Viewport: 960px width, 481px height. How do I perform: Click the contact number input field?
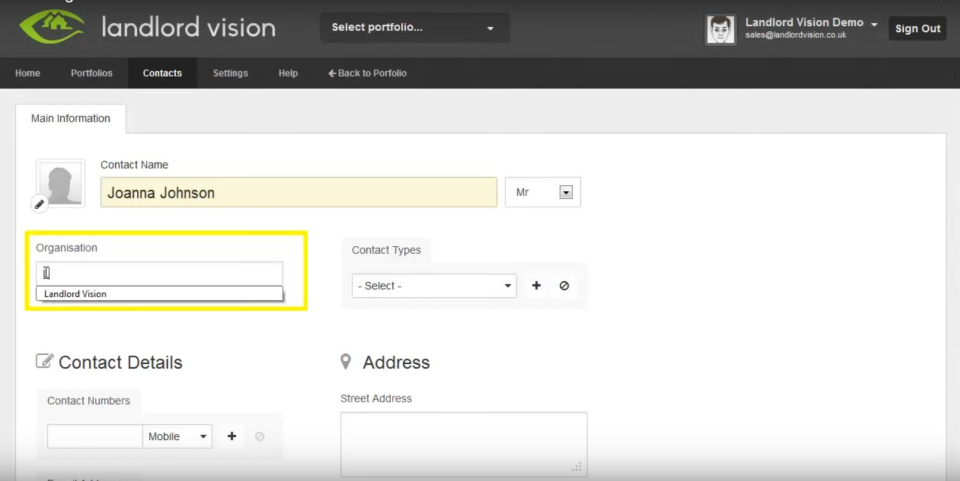coord(95,436)
